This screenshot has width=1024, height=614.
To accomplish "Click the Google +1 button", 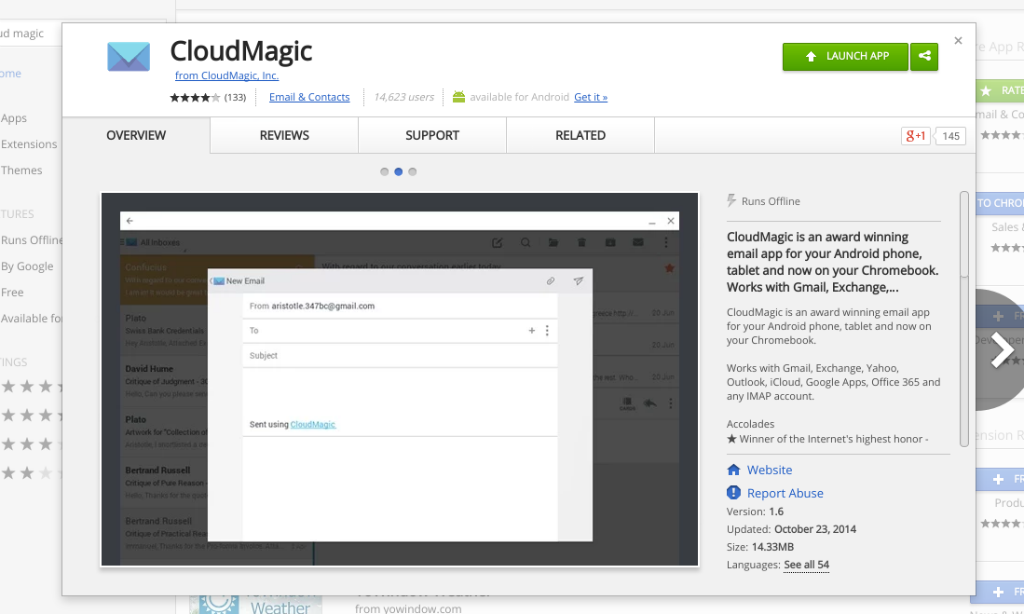I will tap(915, 136).
